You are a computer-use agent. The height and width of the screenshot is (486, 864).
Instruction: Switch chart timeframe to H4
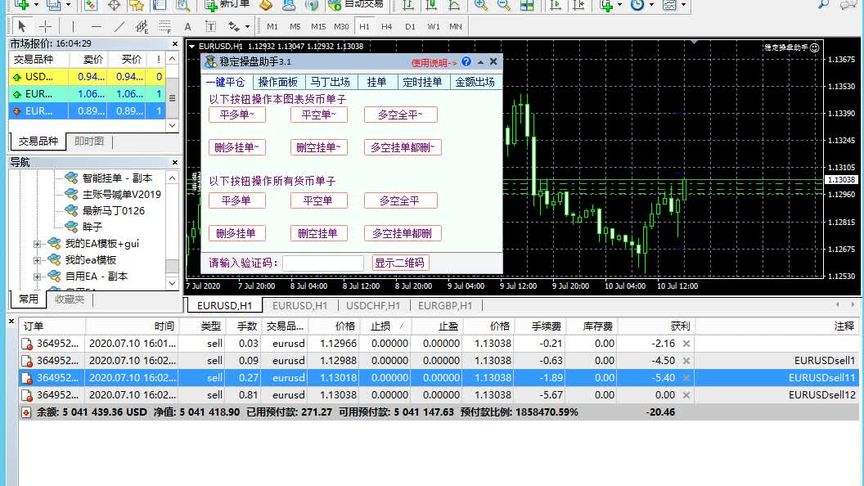pos(387,26)
